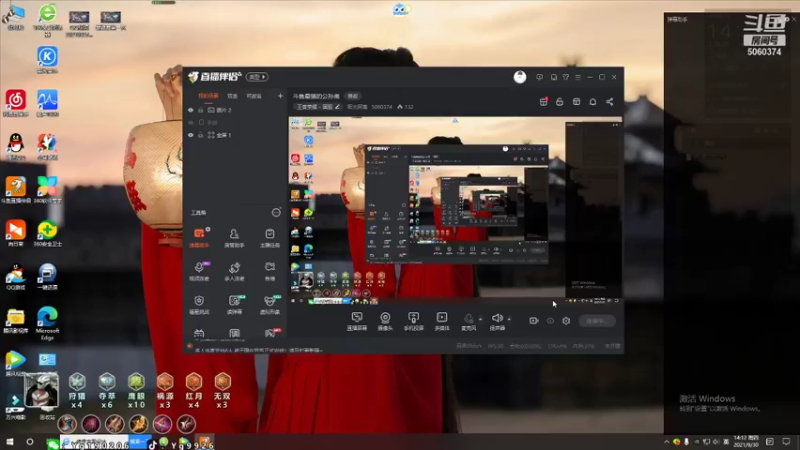800x450 pixels.
Task: Open the 主播任务 tool
Action: 269,237
